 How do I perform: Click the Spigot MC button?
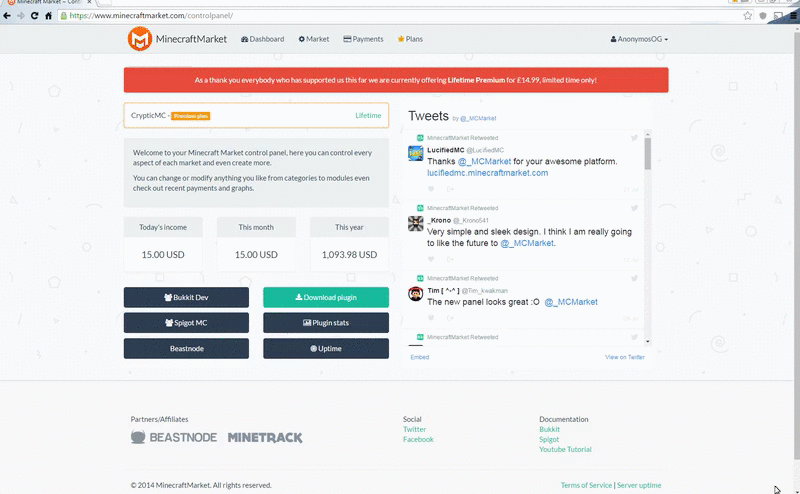coord(186,323)
